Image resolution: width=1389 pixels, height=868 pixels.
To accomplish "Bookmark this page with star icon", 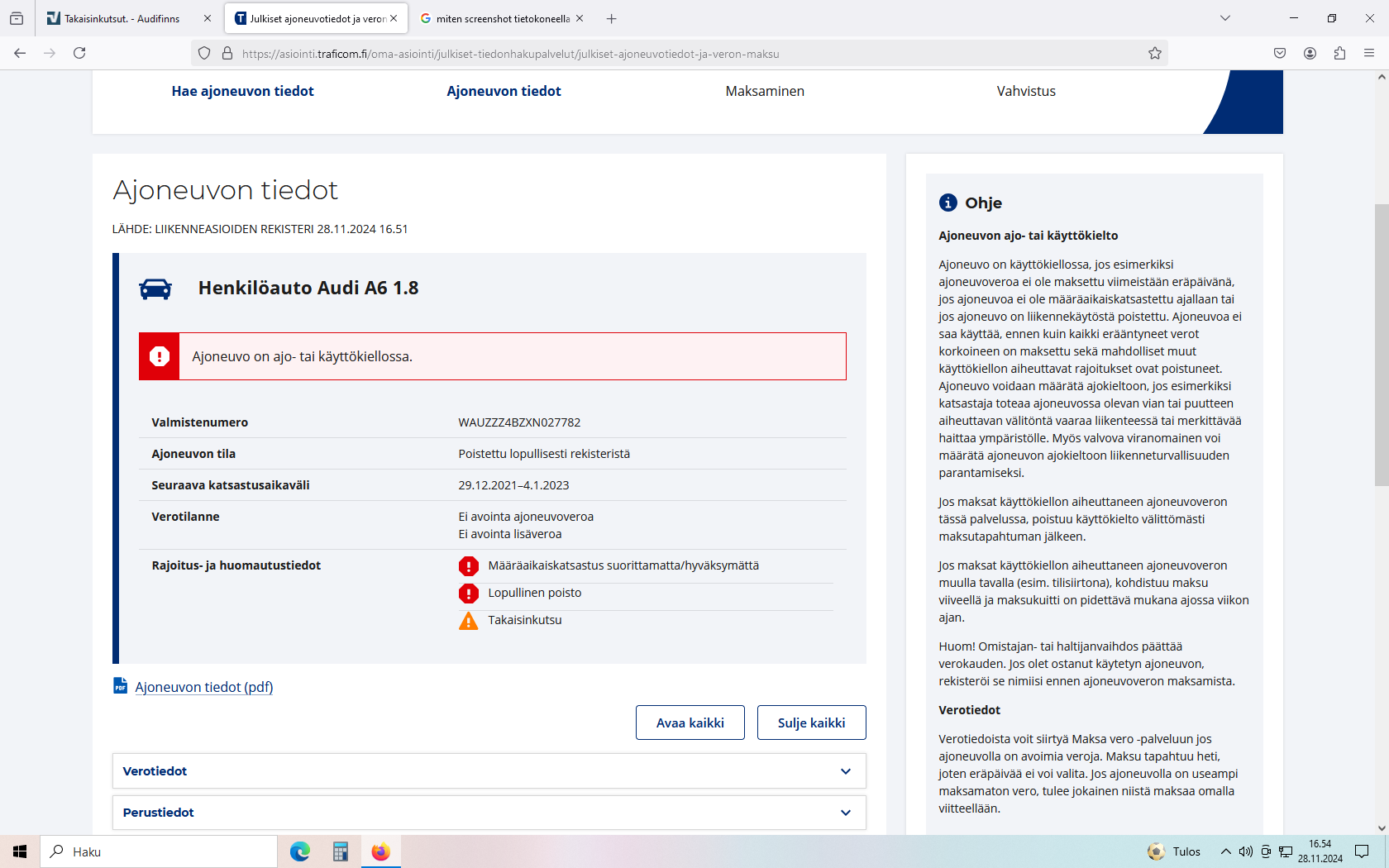I will pos(1154,54).
